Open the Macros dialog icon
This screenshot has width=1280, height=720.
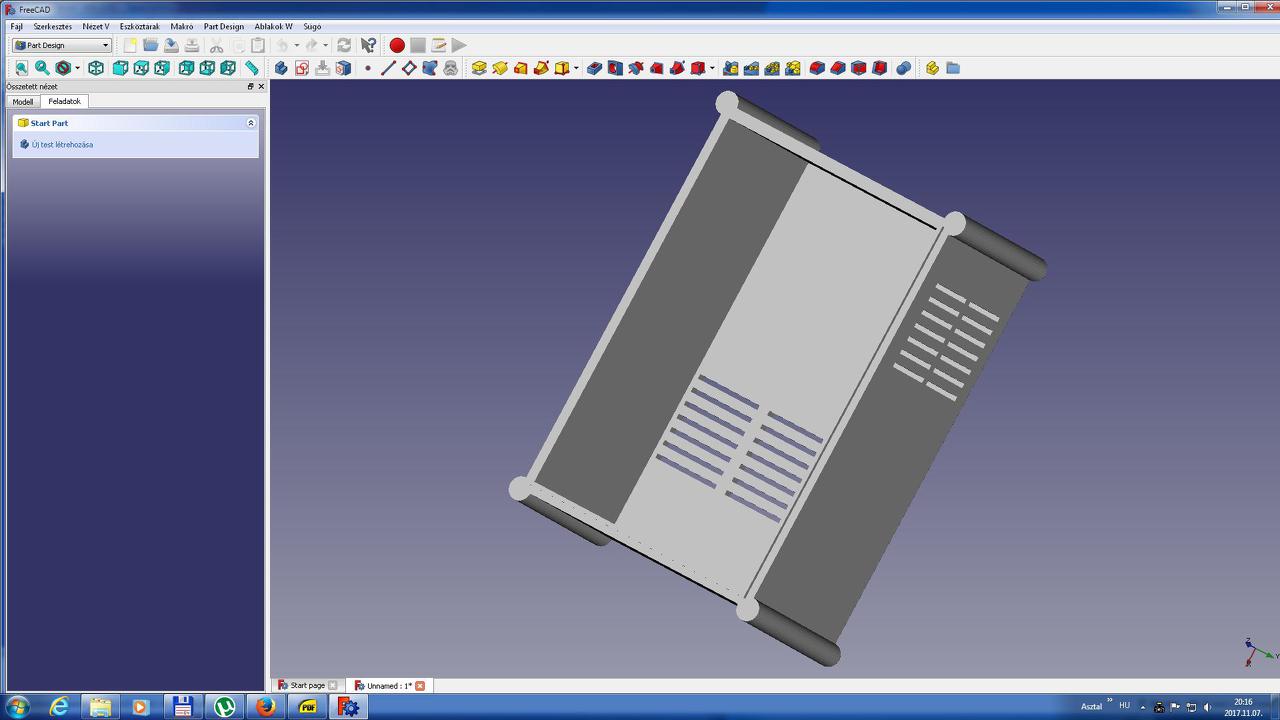(x=439, y=45)
